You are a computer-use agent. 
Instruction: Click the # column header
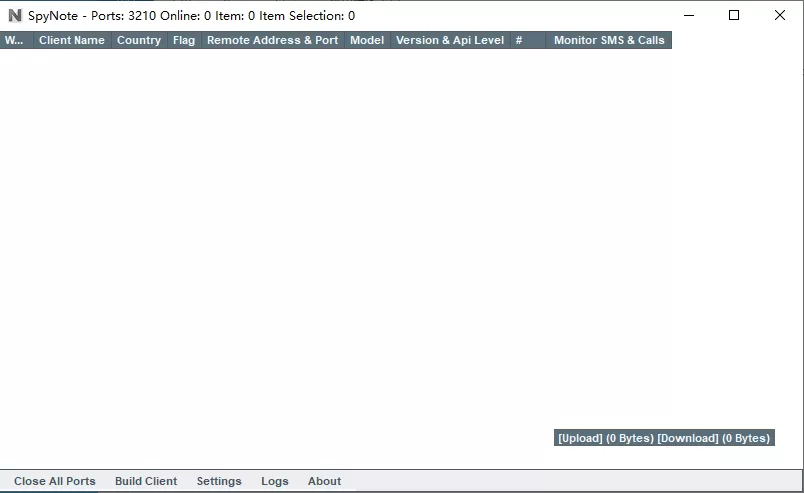point(519,41)
